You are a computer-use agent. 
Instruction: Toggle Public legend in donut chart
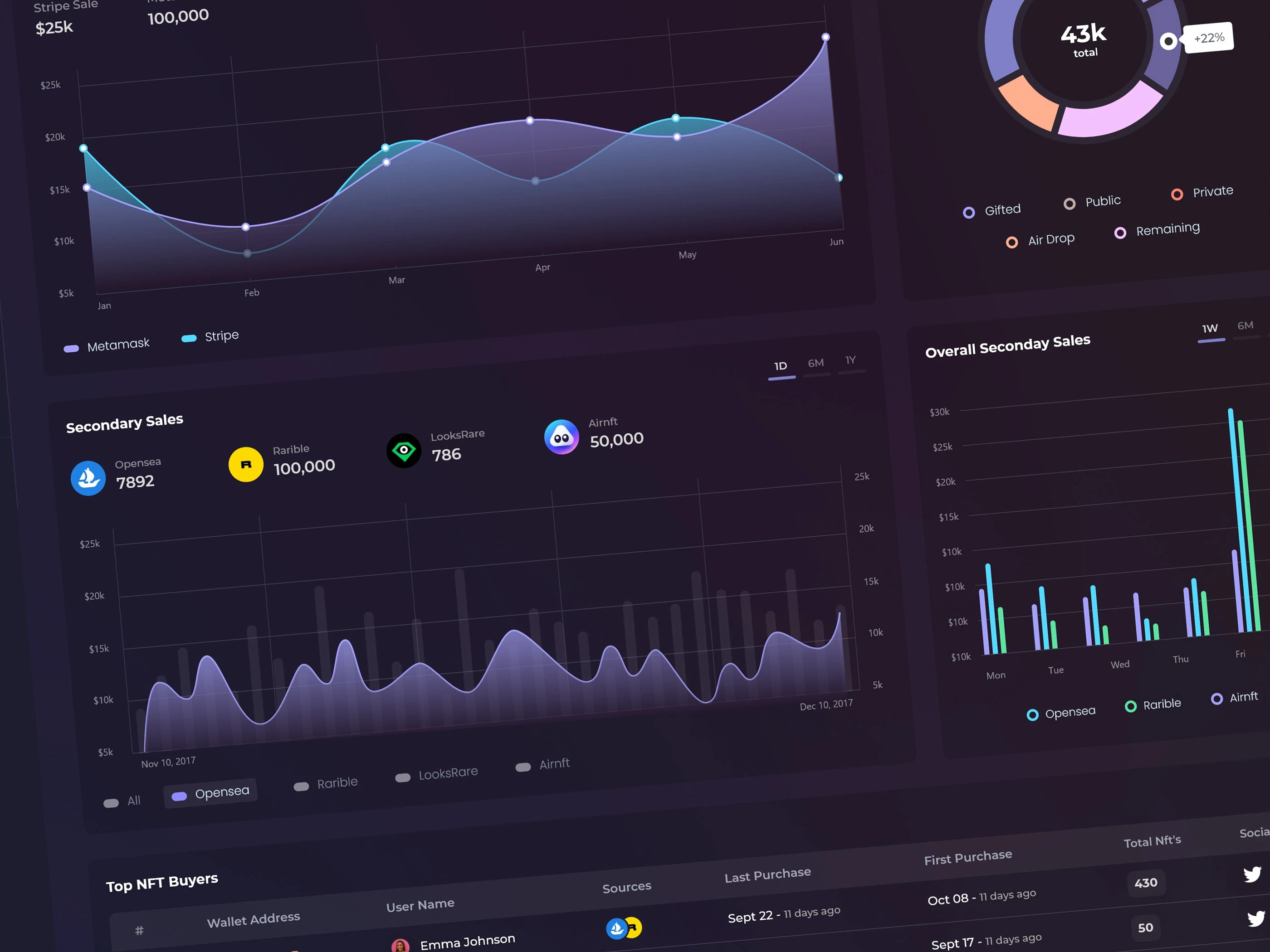point(1092,202)
